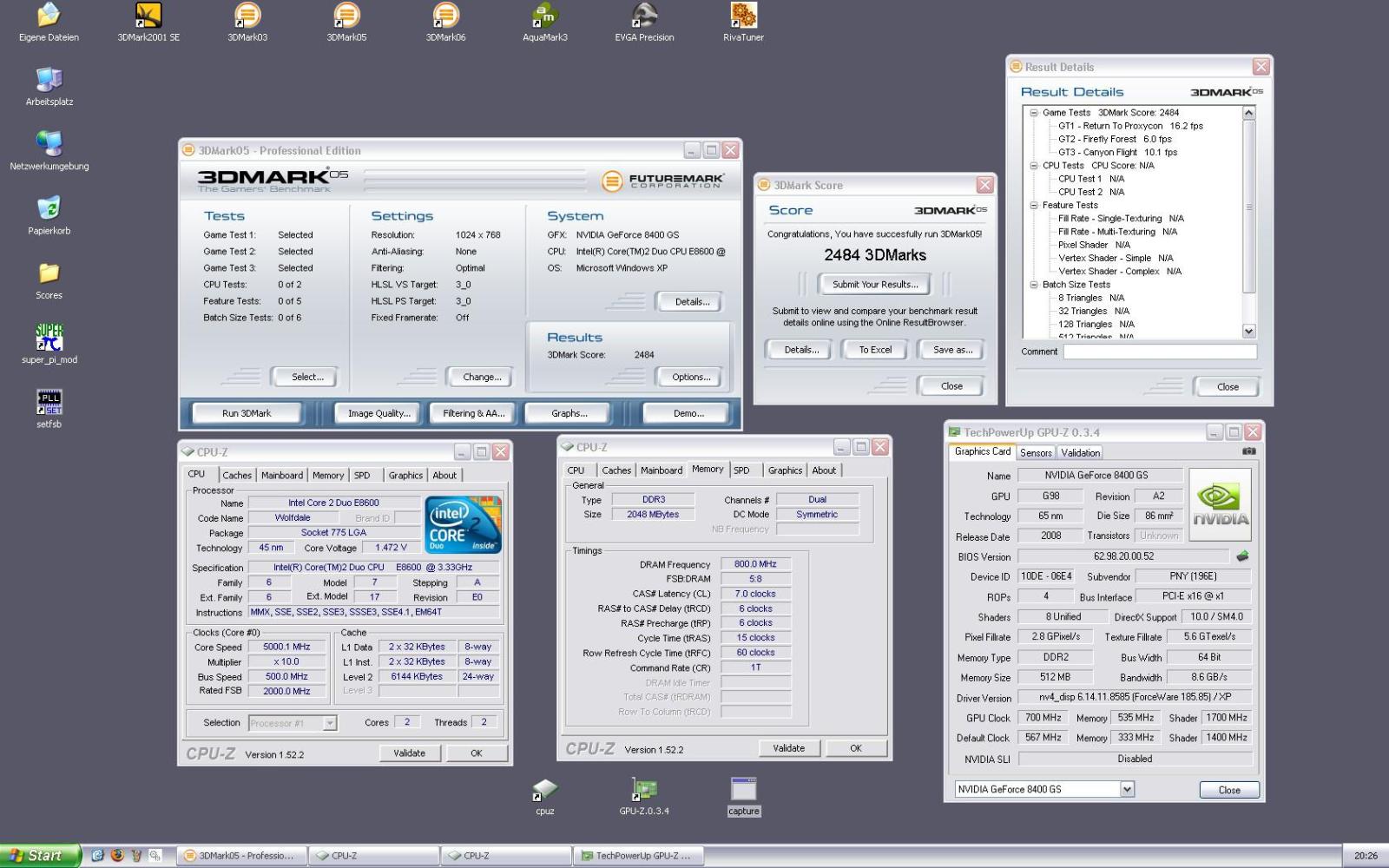Click scroll down arrow in Result Details list

tap(1248, 331)
